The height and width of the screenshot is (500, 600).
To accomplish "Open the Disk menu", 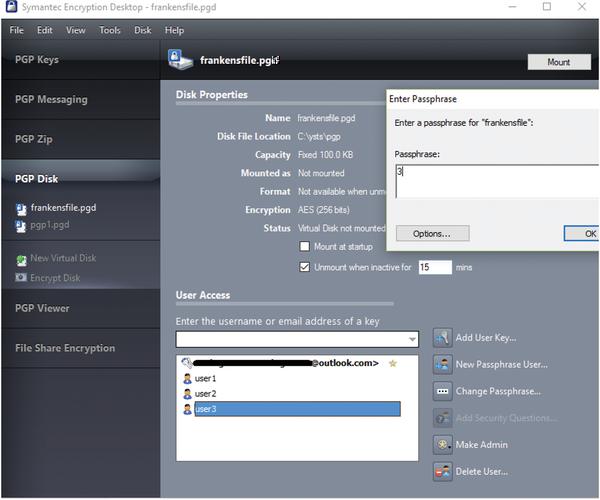I will point(143,30).
